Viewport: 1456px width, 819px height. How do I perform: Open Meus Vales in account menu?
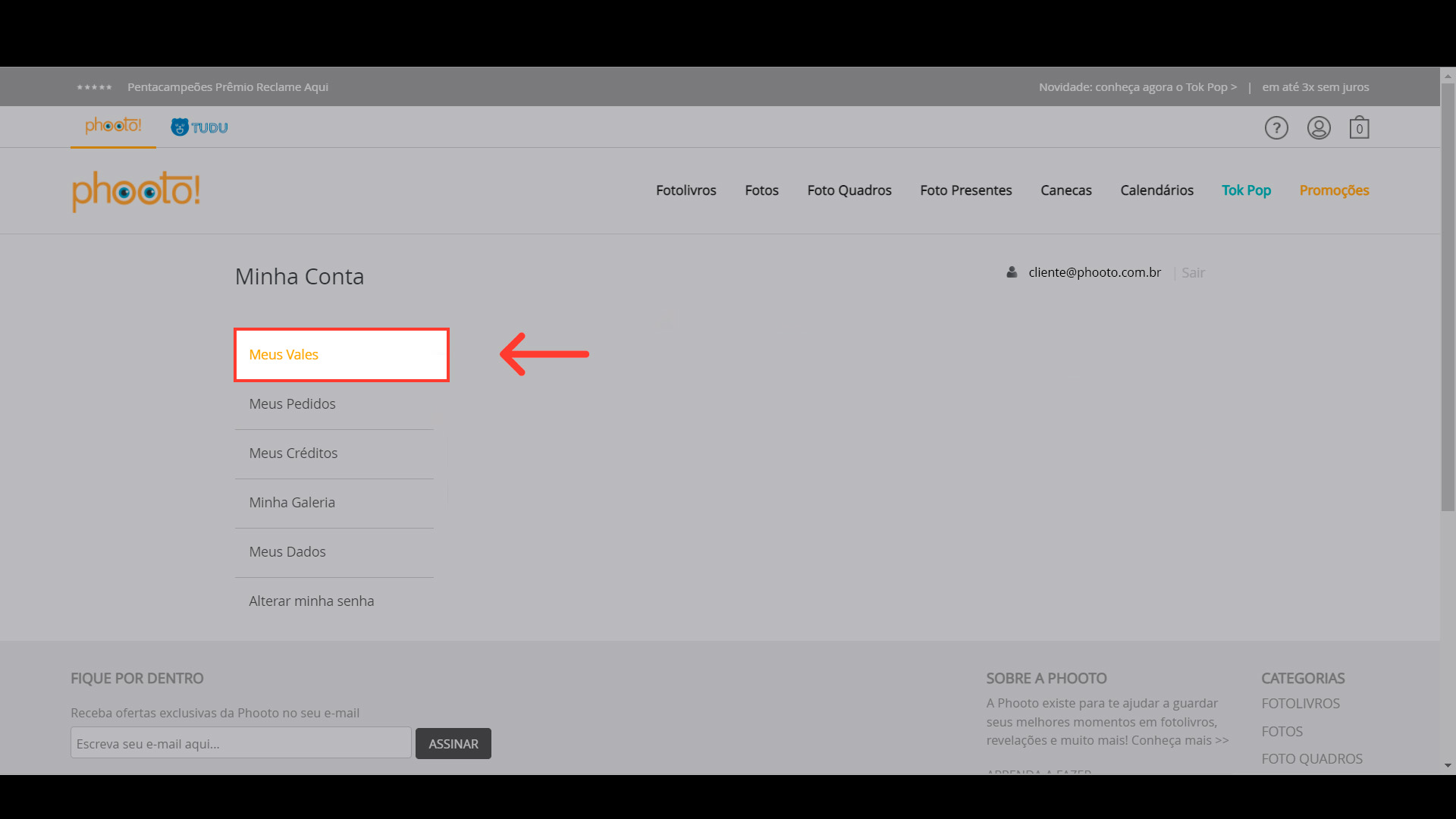point(284,354)
